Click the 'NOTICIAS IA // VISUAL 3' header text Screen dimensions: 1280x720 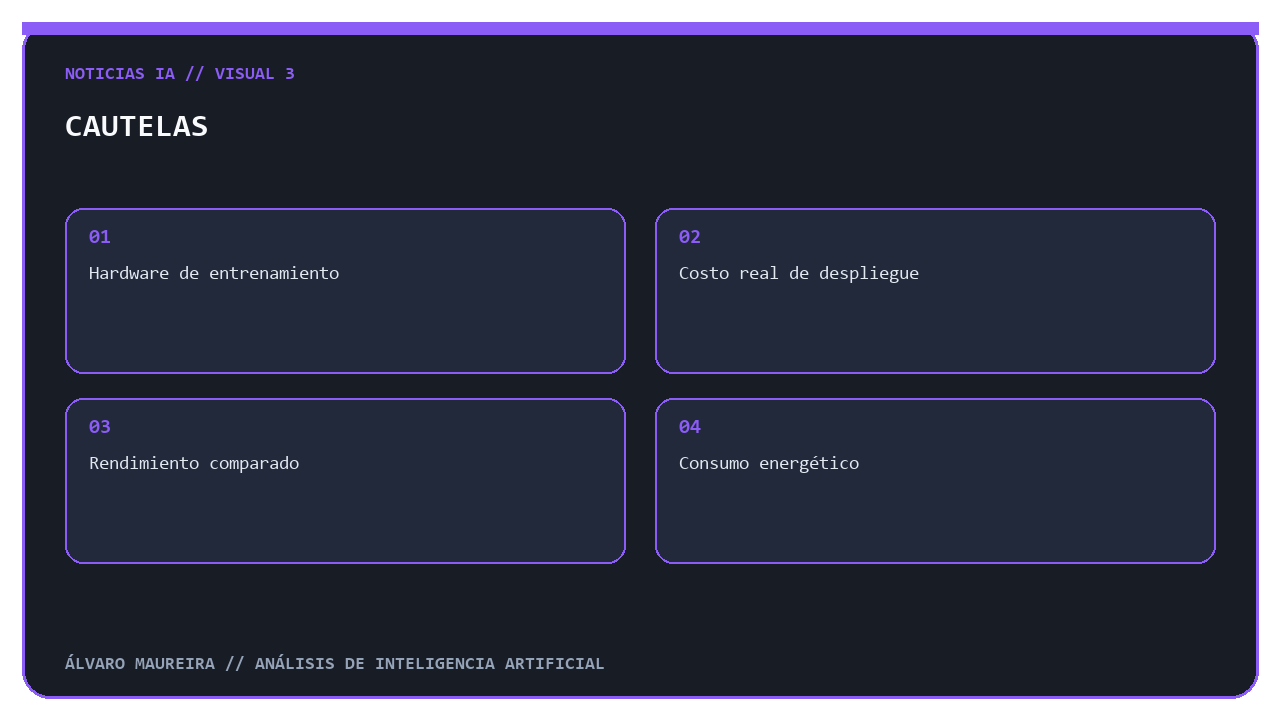coord(180,74)
